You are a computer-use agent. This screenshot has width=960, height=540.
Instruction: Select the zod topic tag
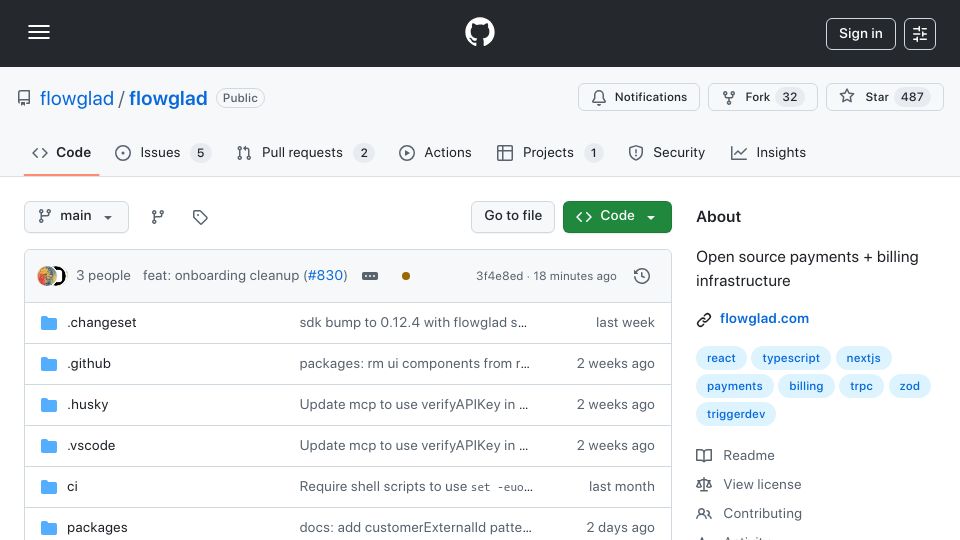[x=909, y=386]
